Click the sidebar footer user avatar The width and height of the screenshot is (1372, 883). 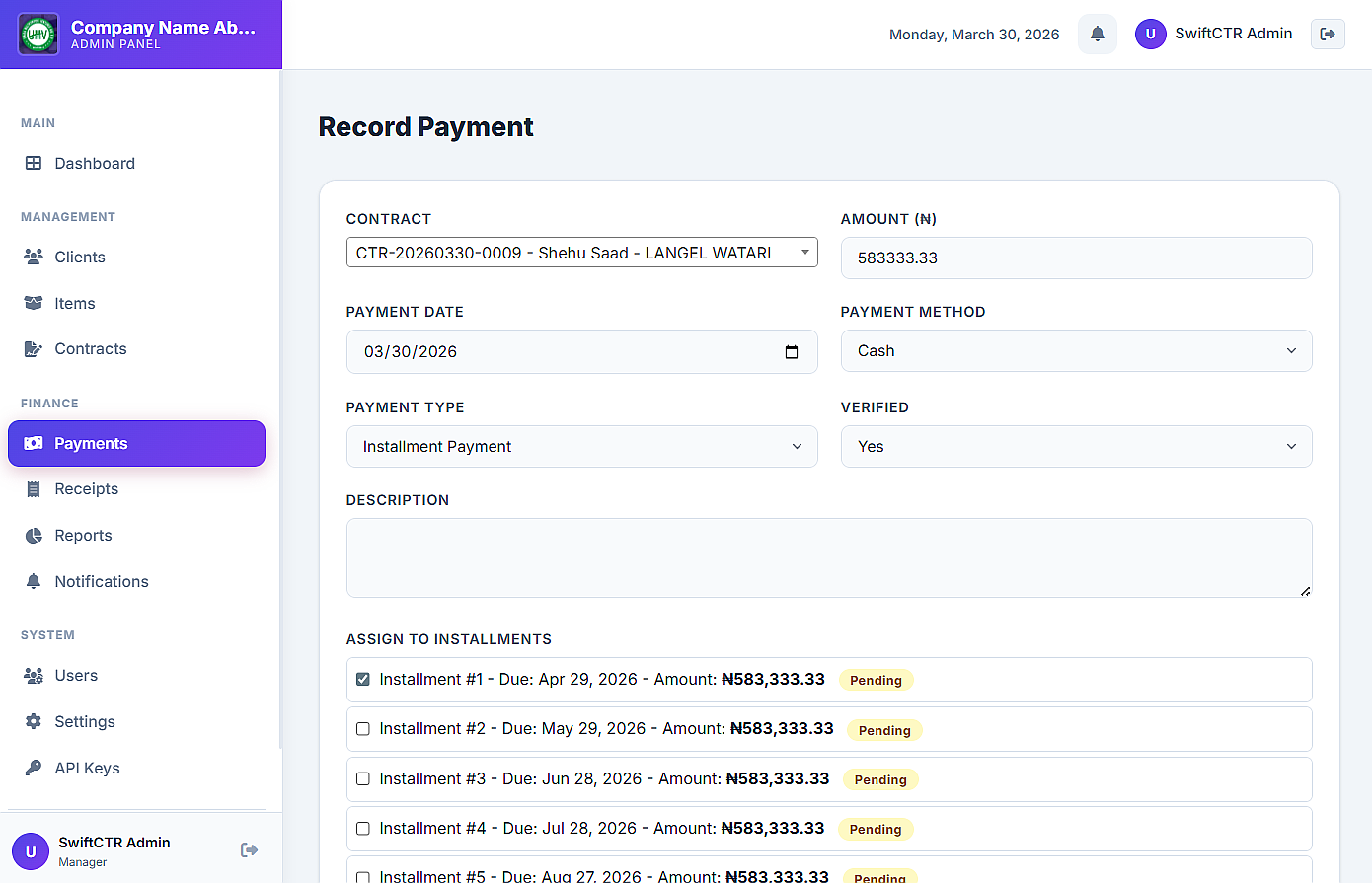coord(31,851)
